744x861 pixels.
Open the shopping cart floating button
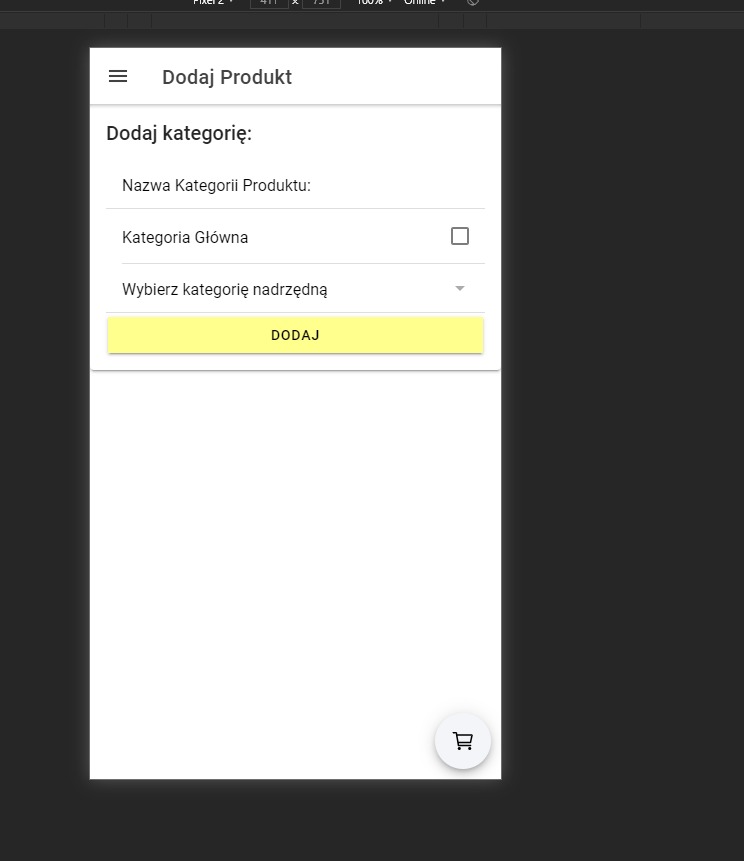coord(463,741)
